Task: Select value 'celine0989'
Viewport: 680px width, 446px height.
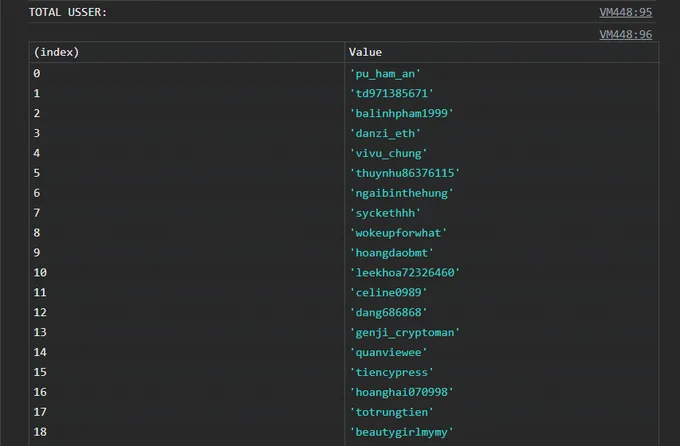Action: (x=389, y=292)
